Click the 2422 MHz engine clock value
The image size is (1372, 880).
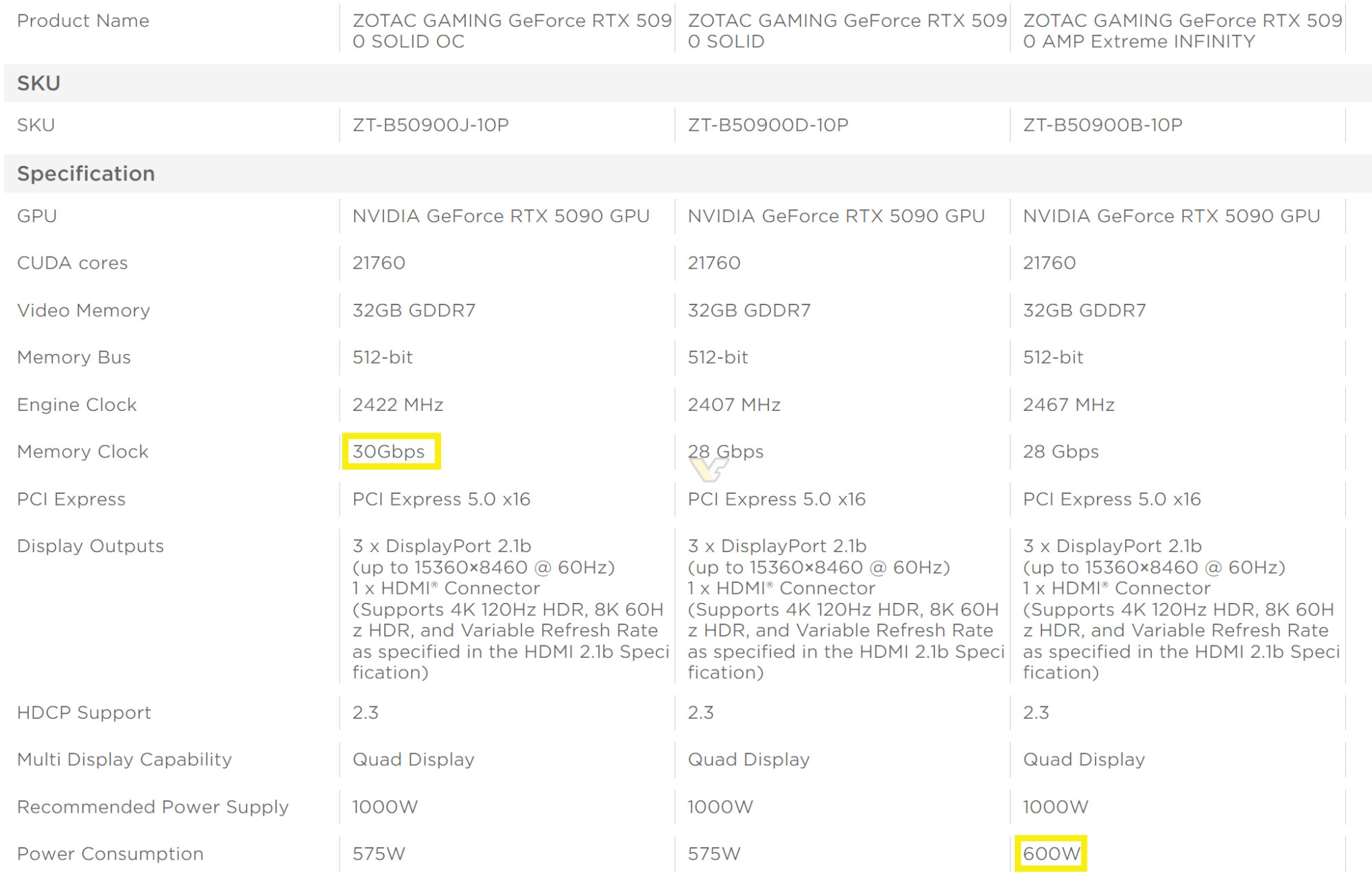[397, 405]
